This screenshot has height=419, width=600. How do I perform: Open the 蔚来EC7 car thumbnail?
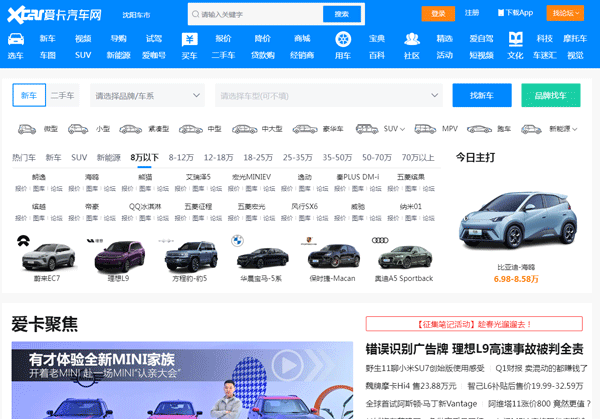pos(47,256)
